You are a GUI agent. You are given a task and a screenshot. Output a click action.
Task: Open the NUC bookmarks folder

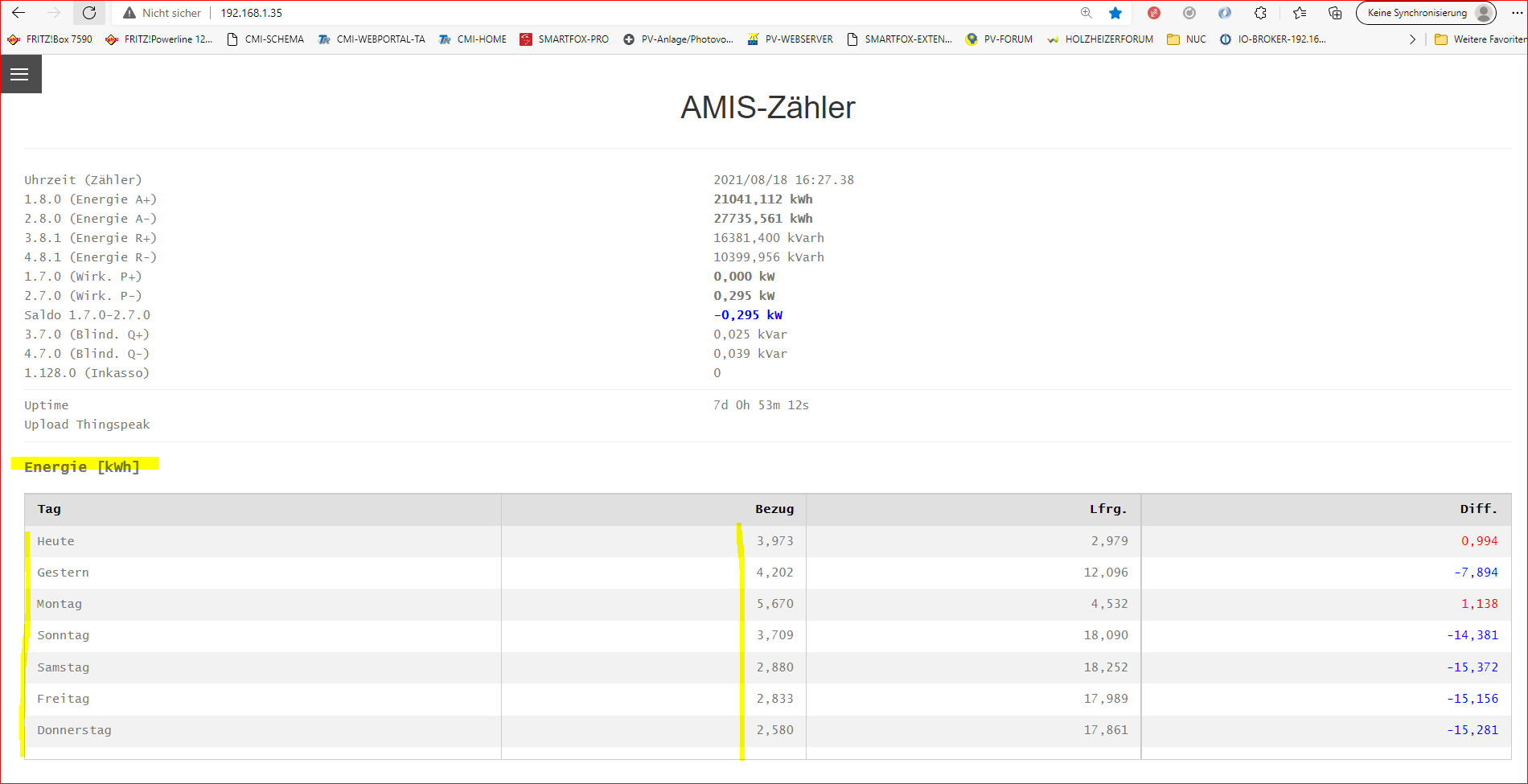tap(1187, 39)
